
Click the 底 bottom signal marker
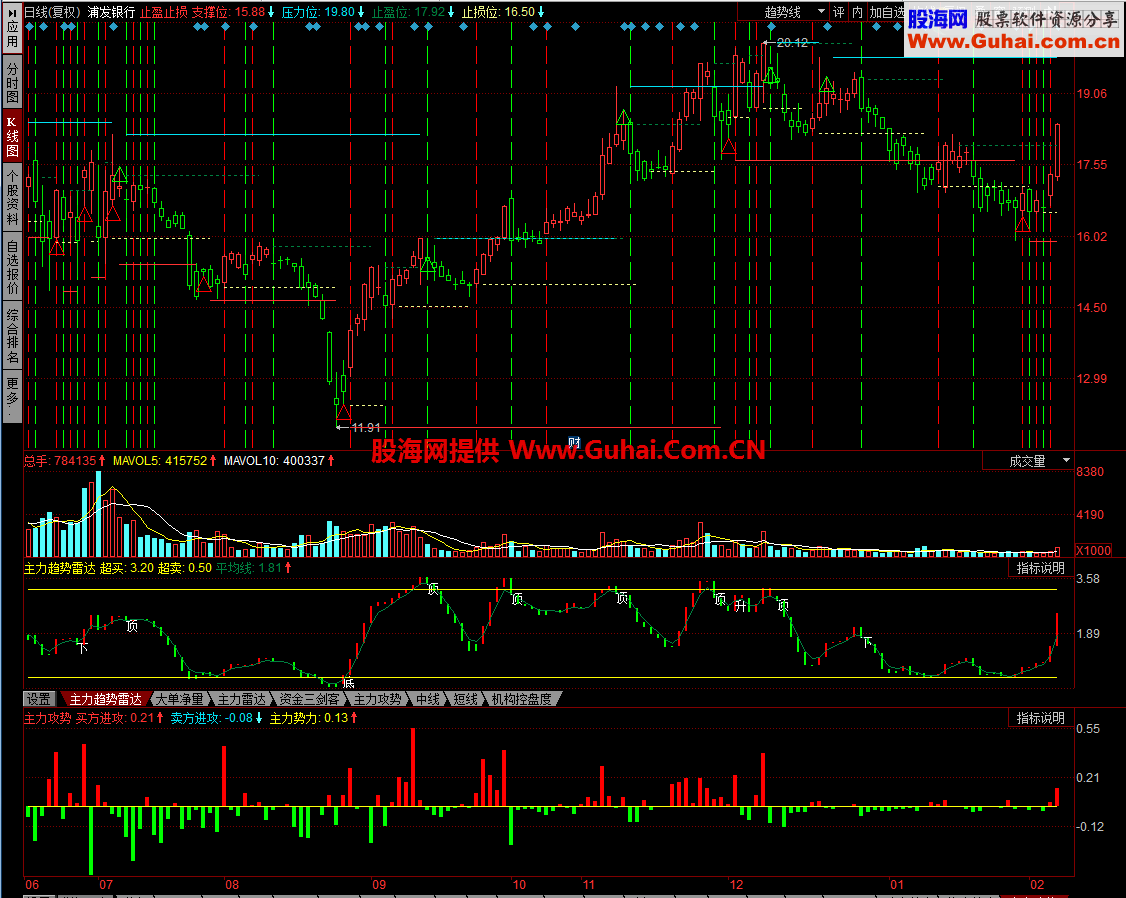coord(349,683)
